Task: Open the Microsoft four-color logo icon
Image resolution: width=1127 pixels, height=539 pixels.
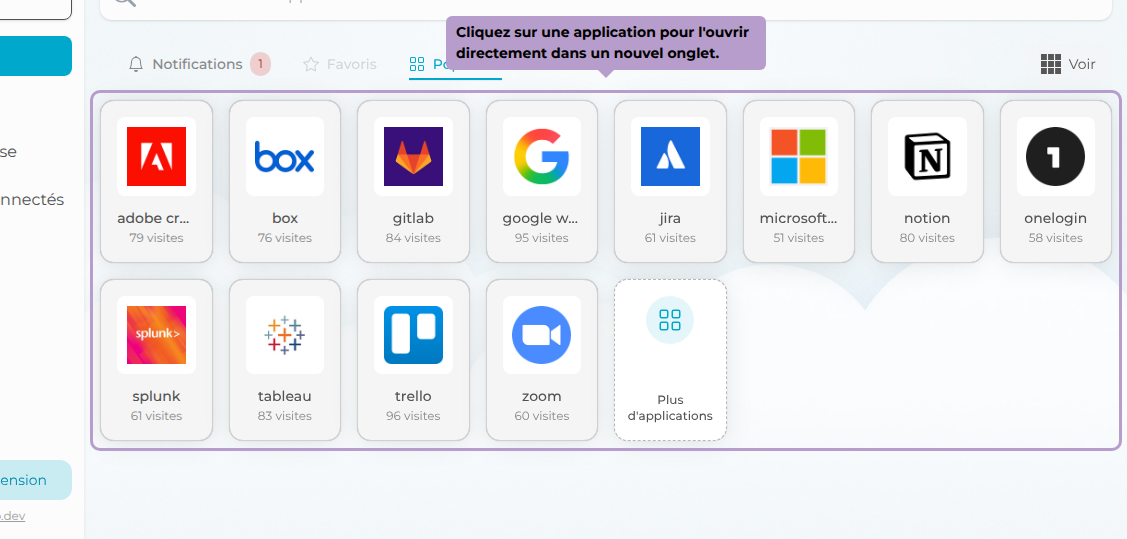Action: (x=799, y=157)
